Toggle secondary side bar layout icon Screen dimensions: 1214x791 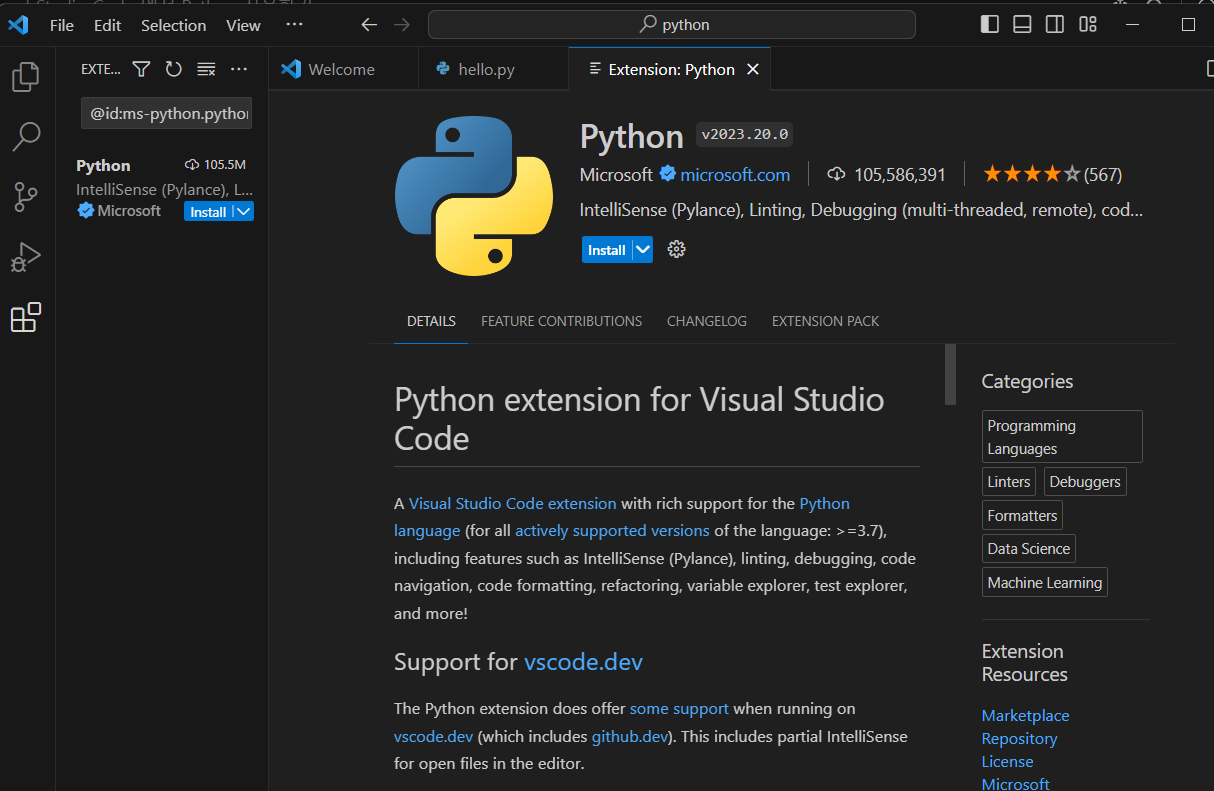(1055, 25)
